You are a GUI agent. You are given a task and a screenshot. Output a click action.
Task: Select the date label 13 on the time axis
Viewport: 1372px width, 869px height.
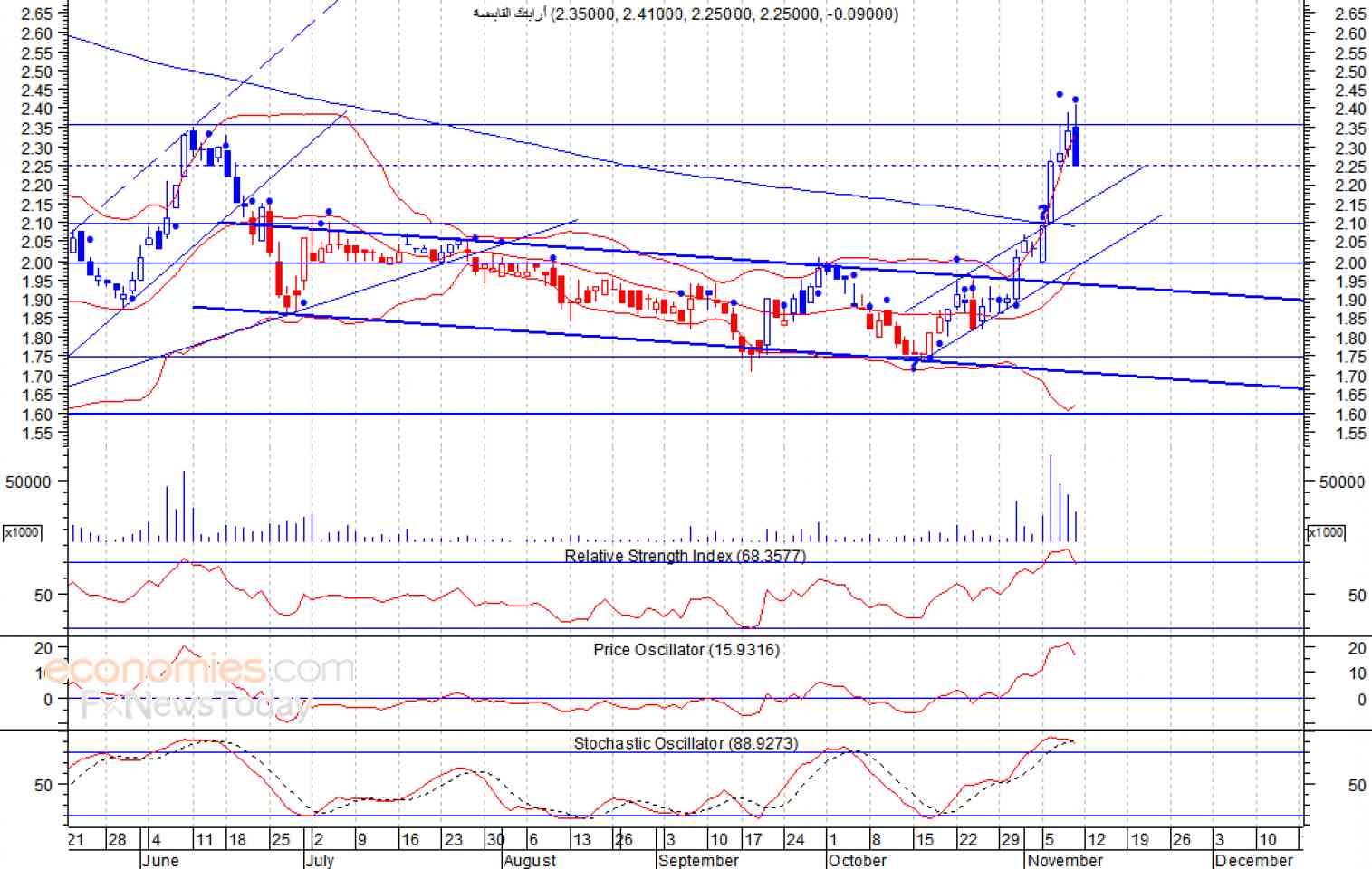[x=582, y=839]
